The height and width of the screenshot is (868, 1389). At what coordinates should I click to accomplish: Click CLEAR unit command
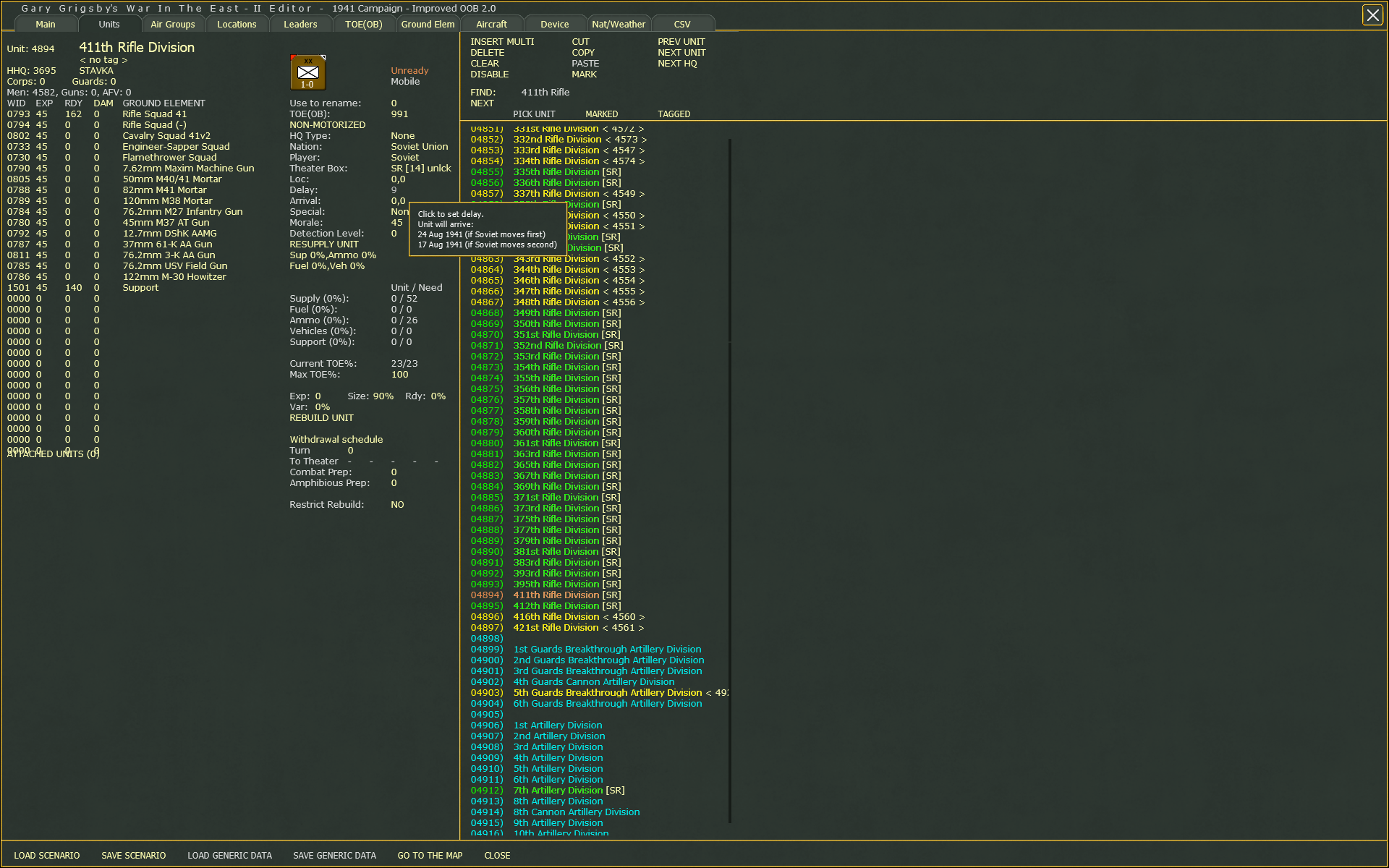[485, 64]
